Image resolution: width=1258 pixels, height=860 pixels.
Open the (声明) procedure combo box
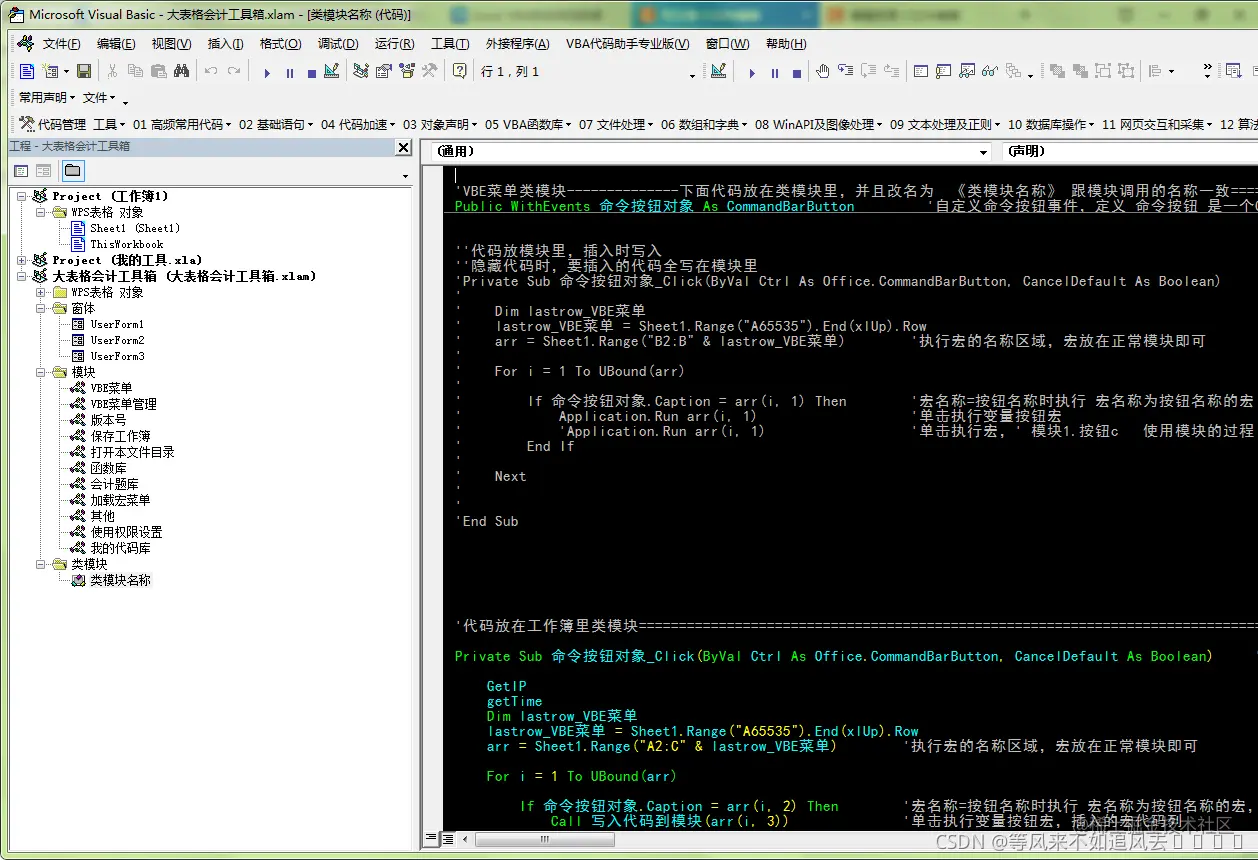click(1130, 151)
